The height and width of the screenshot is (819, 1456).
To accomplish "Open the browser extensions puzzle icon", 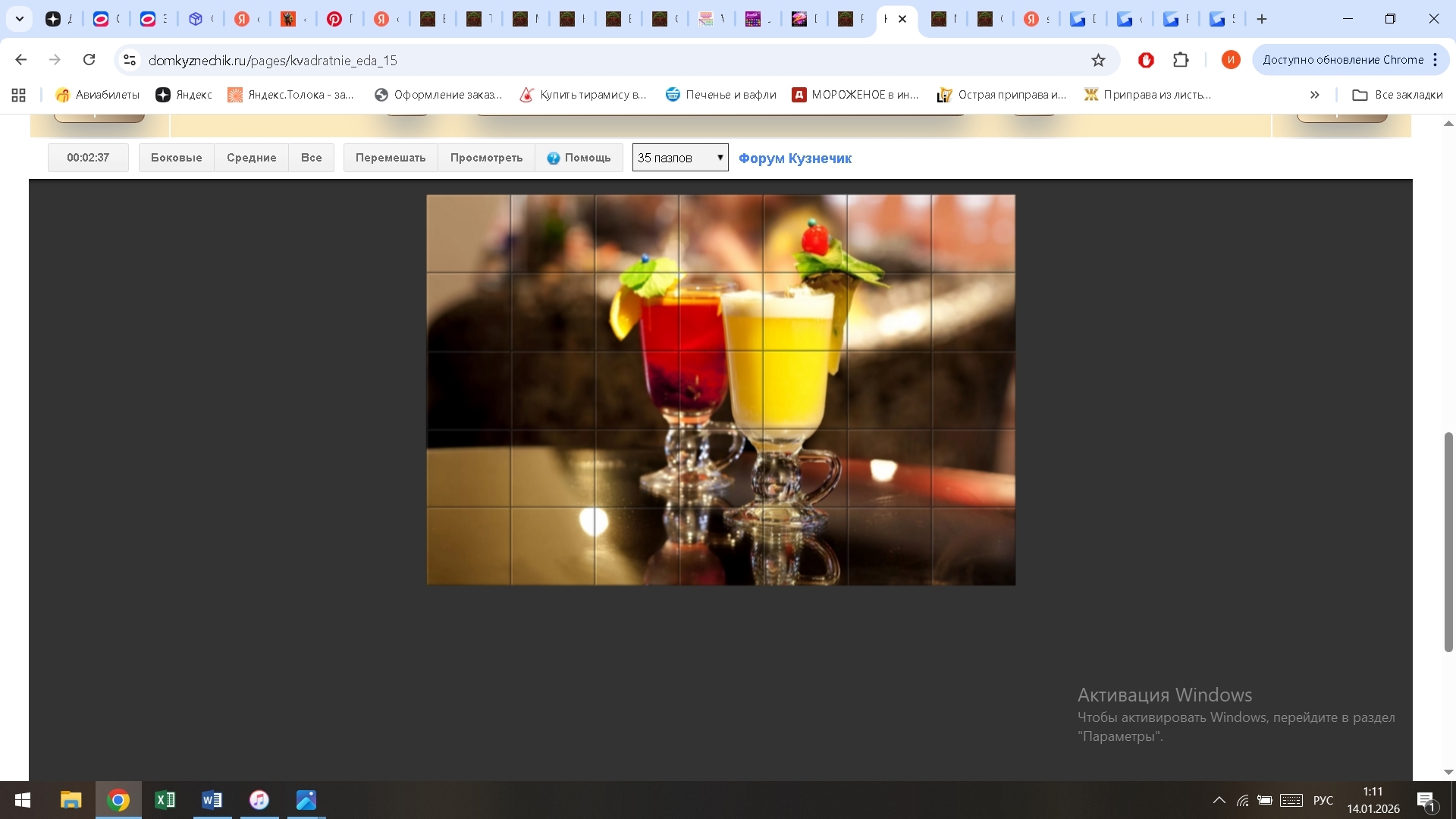I will [1181, 60].
